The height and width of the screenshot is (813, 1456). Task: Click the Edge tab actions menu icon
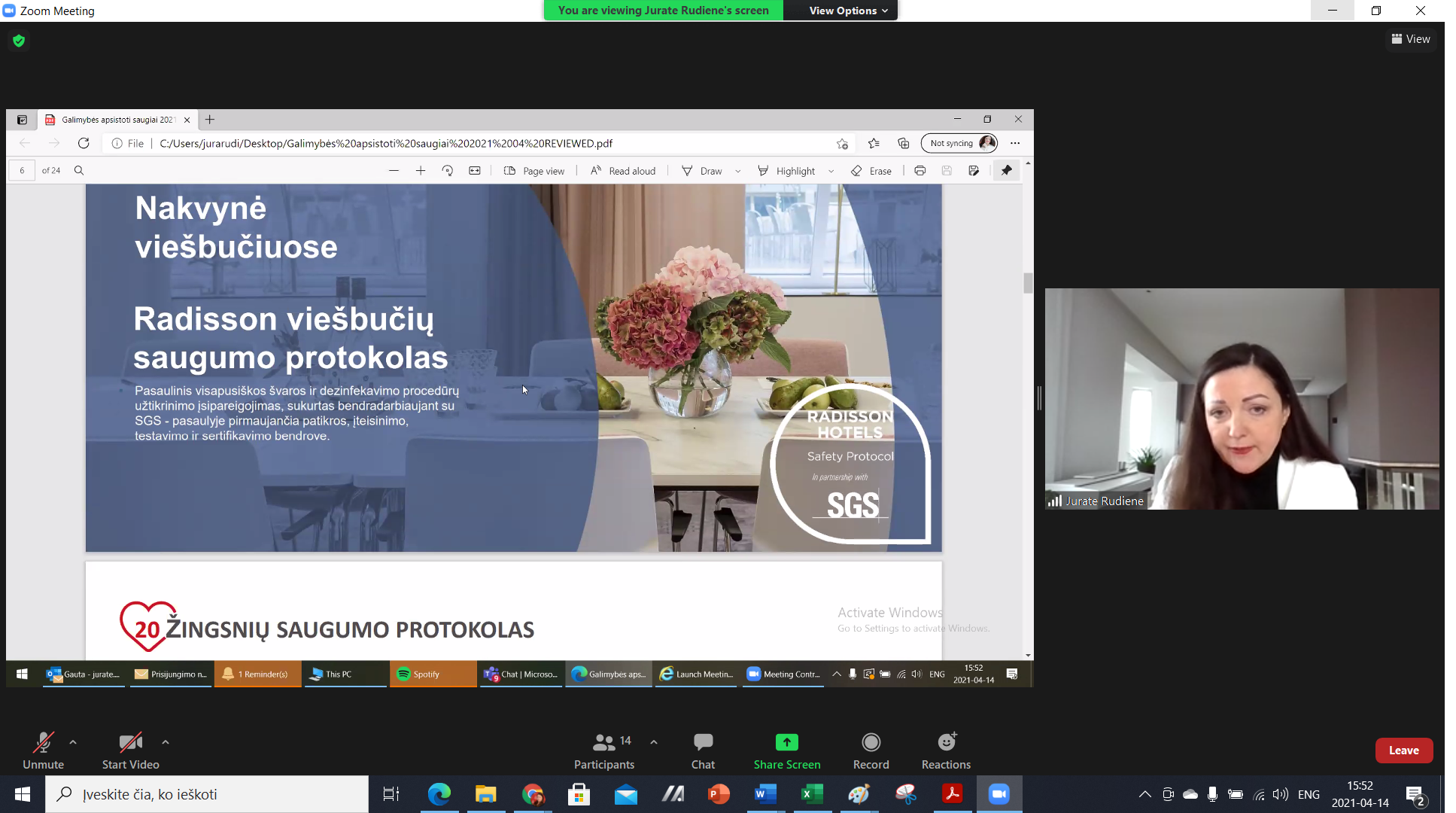pyautogui.click(x=22, y=120)
